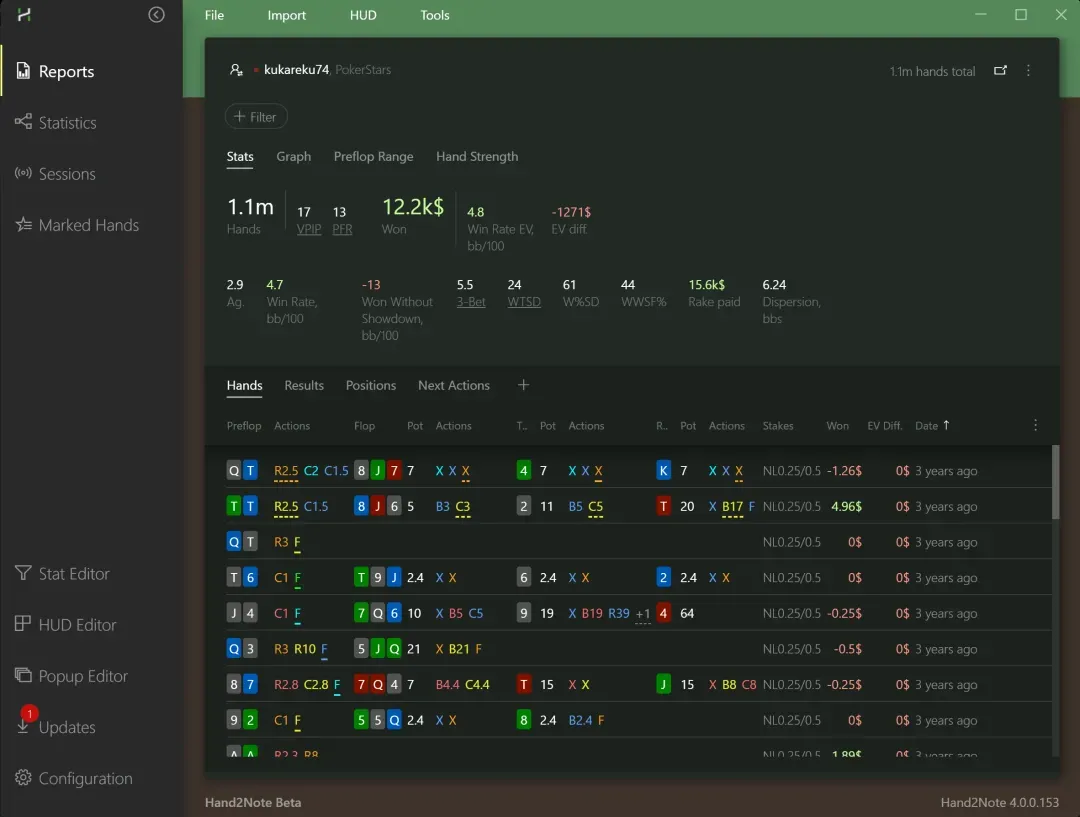Open the Statistics section

(x=67, y=123)
